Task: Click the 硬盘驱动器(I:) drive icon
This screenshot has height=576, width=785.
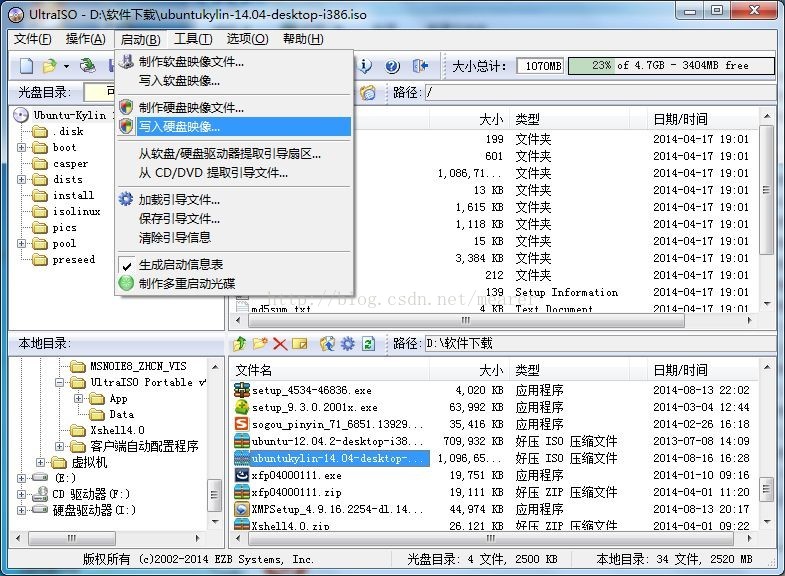Action: click(40, 510)
